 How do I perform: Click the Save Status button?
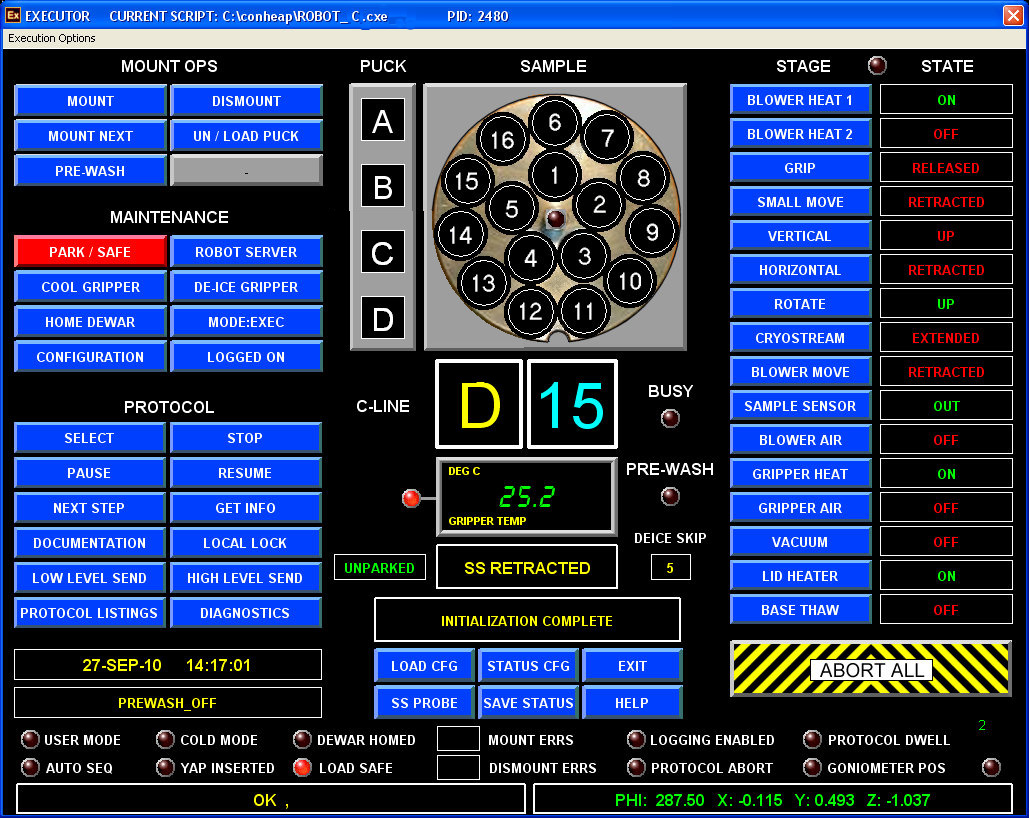(528, 703)
